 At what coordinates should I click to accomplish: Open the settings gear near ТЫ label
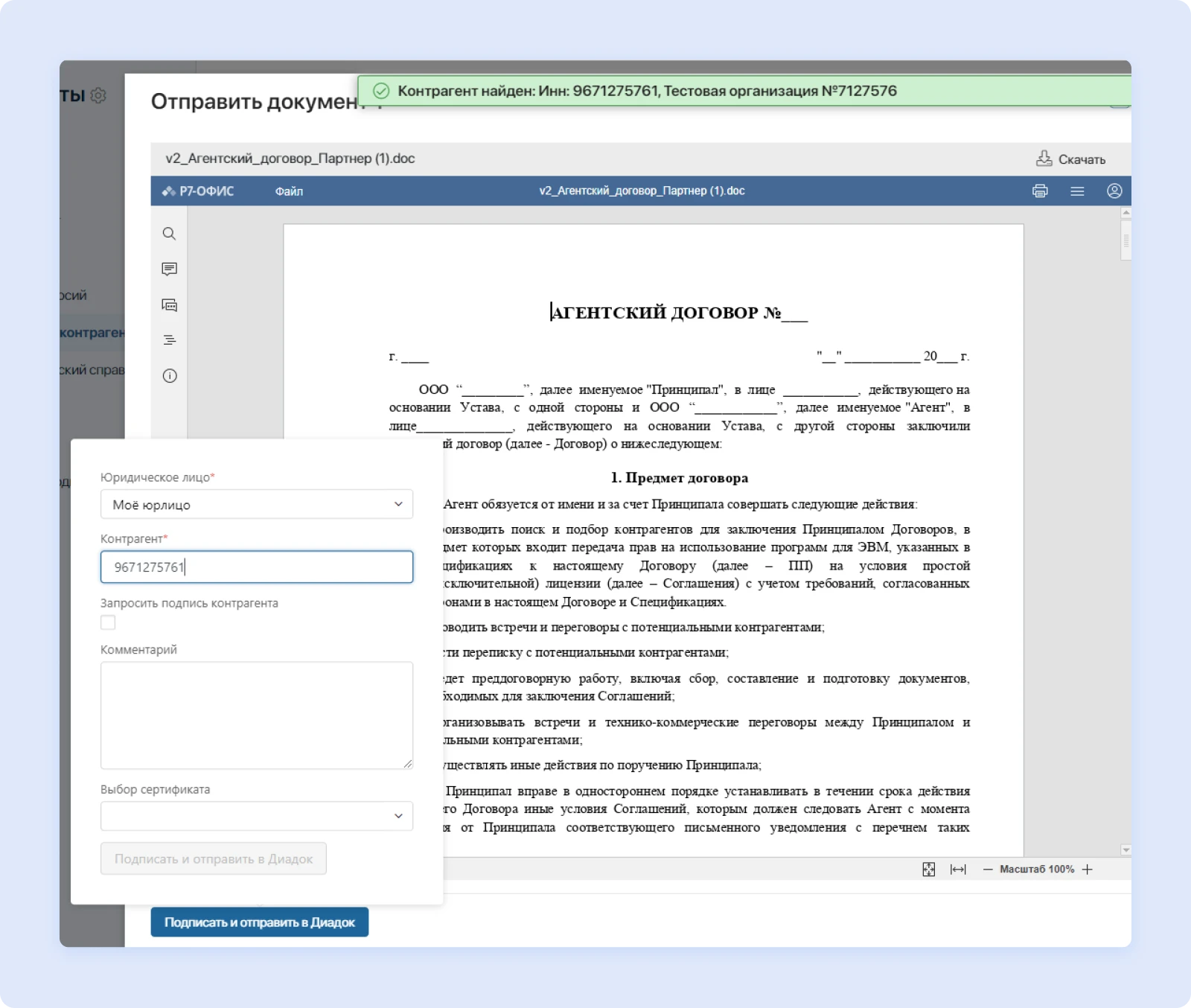(98, 95)
